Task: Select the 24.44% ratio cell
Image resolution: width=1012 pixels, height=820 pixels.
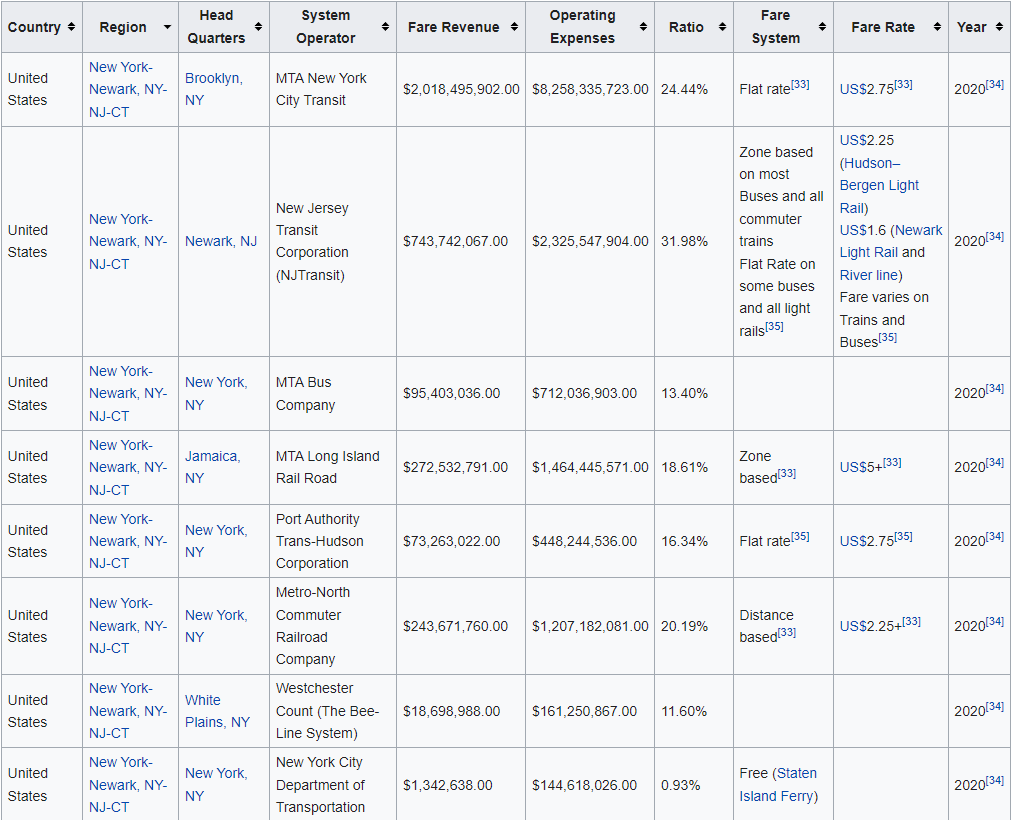Action: click(694, 89)
